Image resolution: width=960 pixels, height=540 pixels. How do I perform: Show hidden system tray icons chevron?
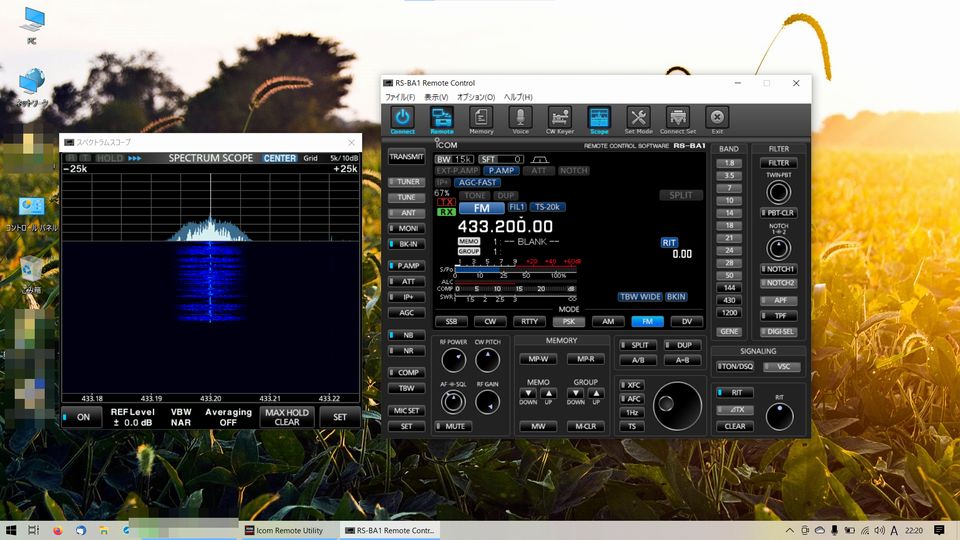[x=790, y=530]
